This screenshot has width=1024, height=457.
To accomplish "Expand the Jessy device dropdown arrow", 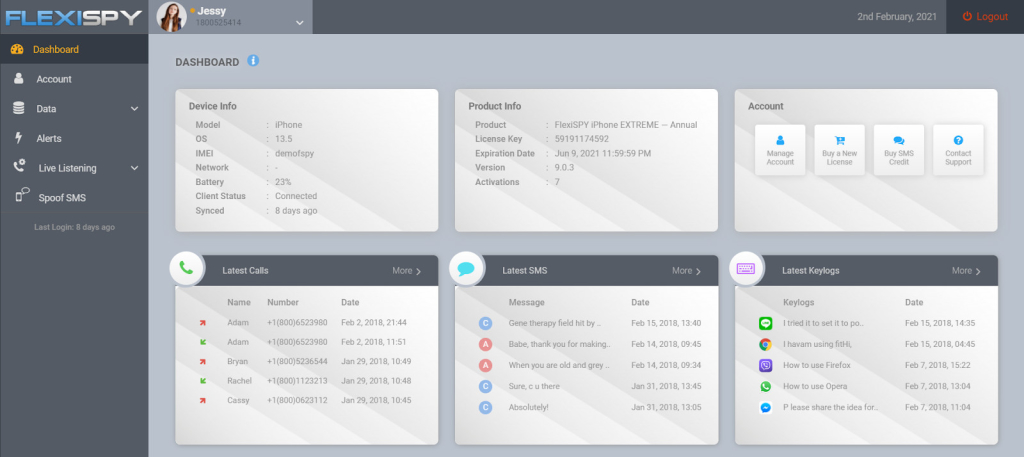I will 300,23.
